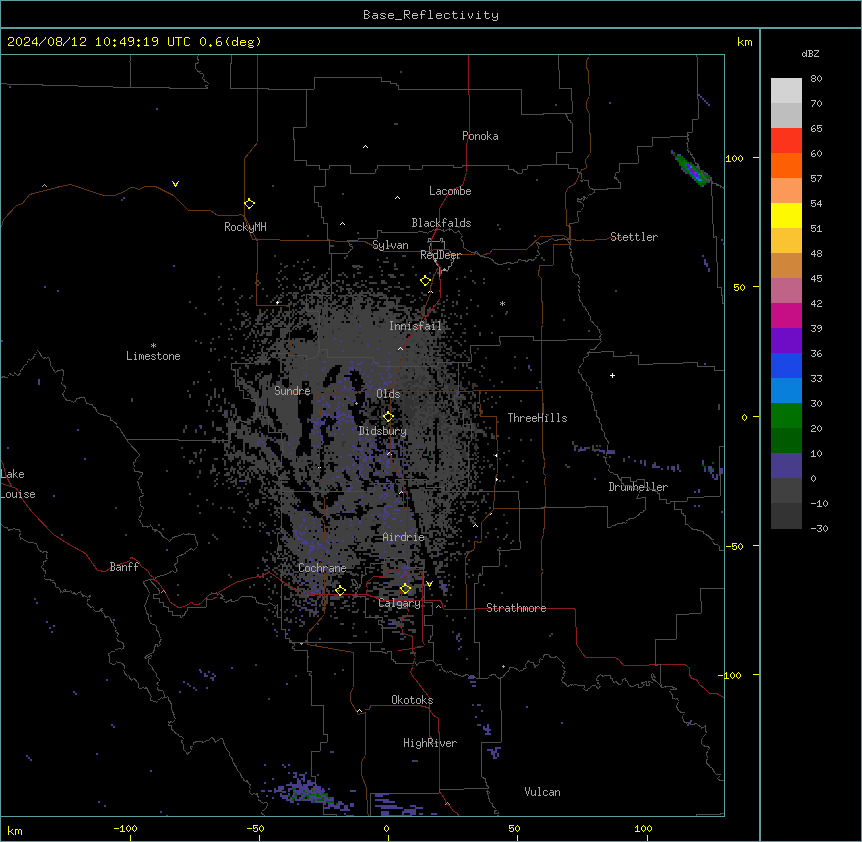Click the Strathmore label
Screen dimensions: 862x842
click(x=516, y=608)
